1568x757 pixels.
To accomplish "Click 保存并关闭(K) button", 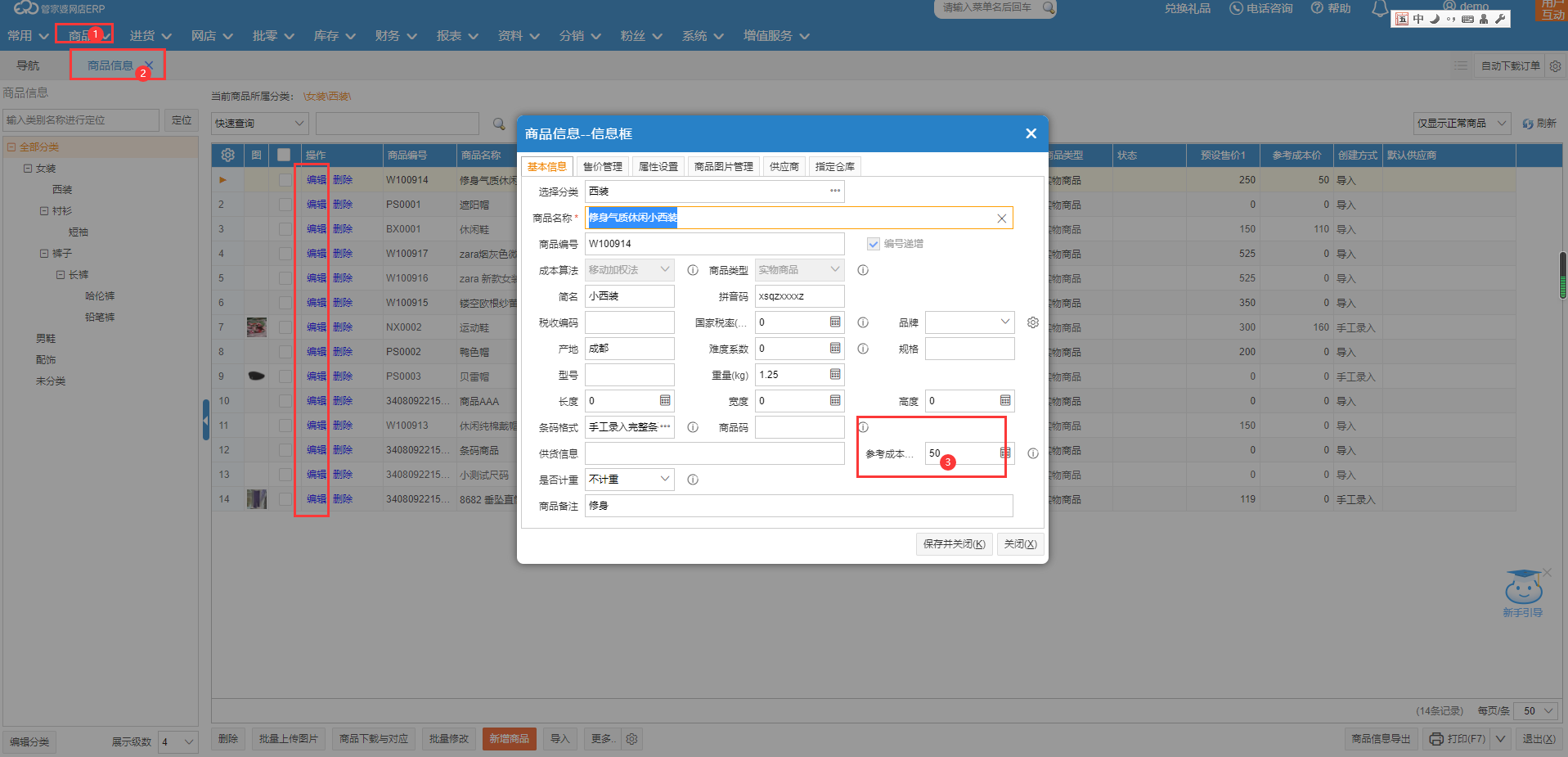I will [955, 544].
